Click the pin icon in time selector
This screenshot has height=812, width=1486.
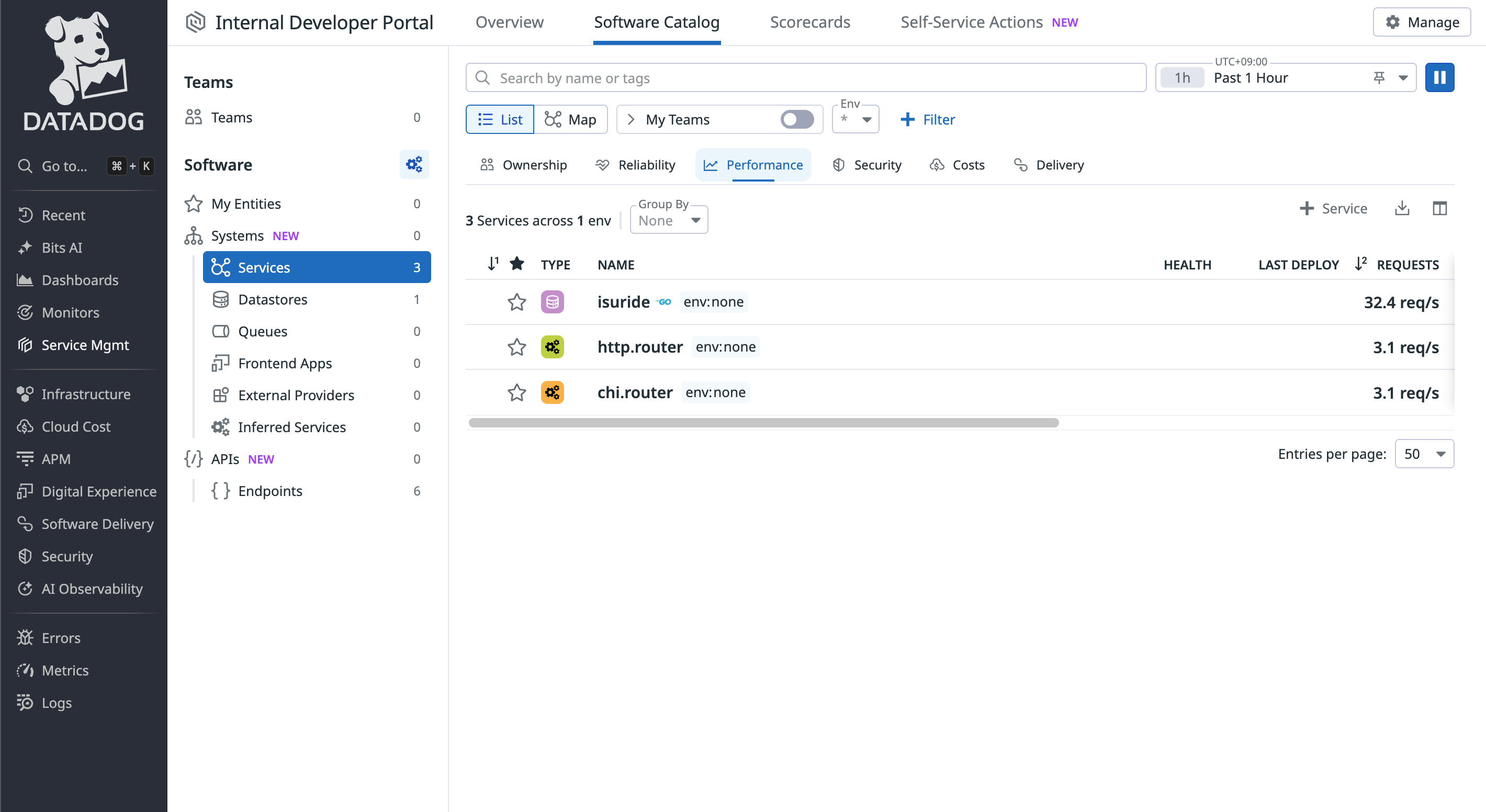(x=1379, y=77)
